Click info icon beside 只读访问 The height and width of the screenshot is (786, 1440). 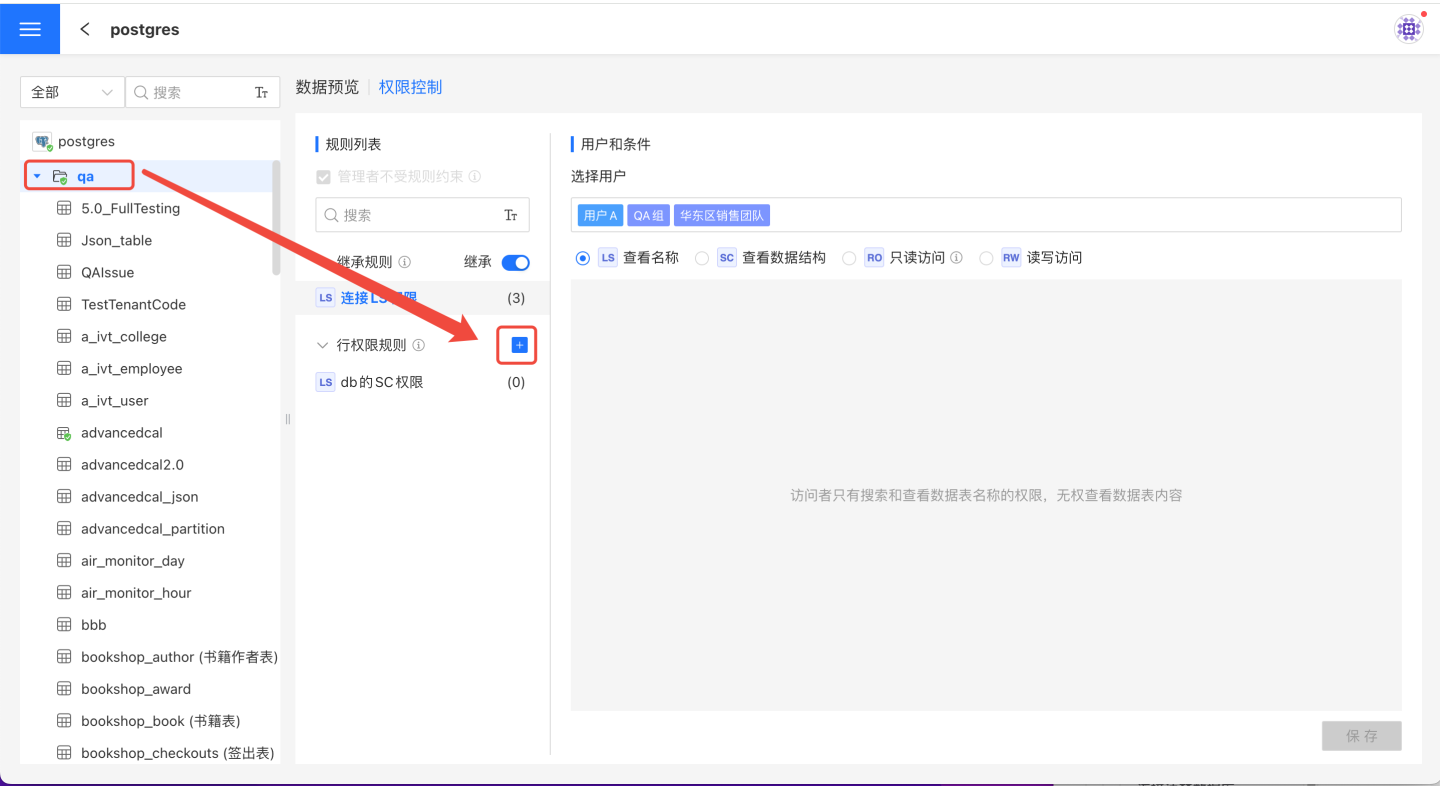956,258
